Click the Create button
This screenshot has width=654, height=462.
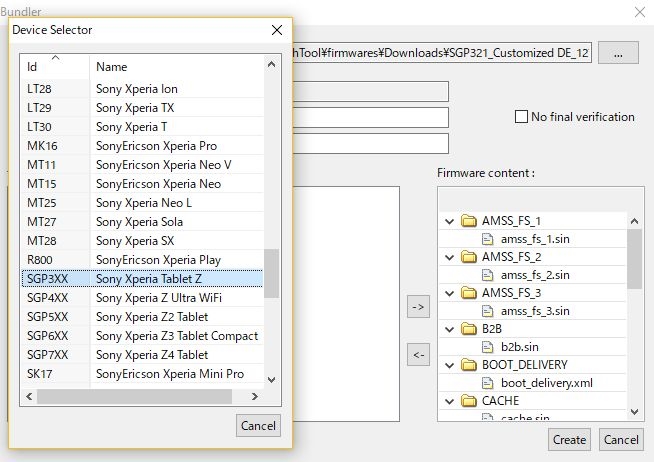(569, 440)
